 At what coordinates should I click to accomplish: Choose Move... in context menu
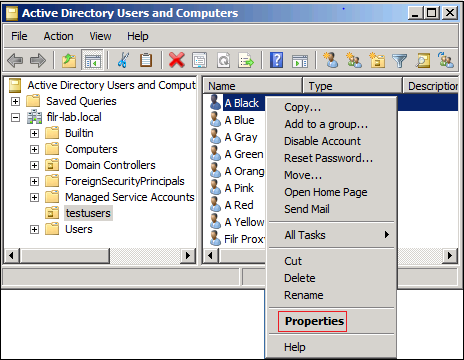click(331, 175)
